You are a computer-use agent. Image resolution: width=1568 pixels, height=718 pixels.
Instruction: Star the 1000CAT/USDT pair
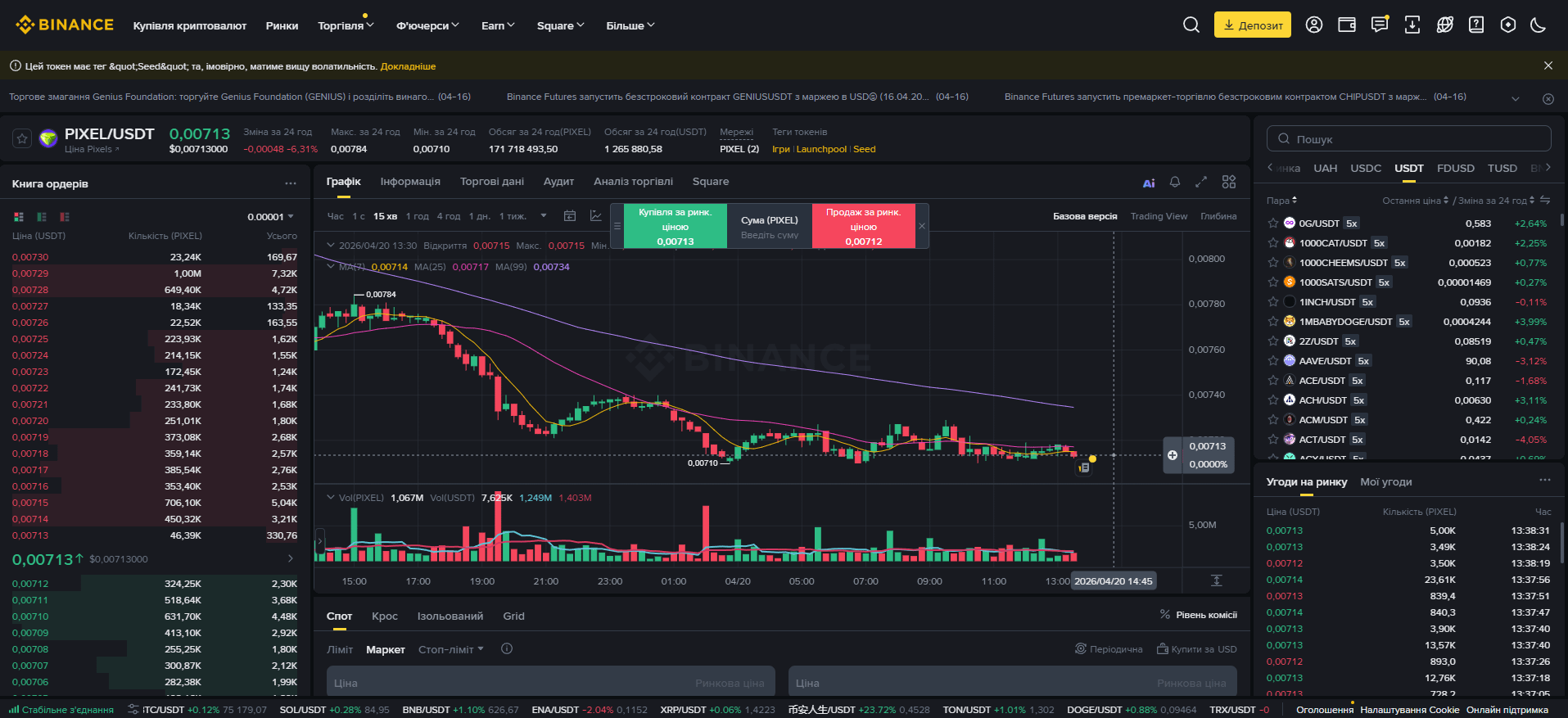pyautogui.click(x=1273, y=242)
